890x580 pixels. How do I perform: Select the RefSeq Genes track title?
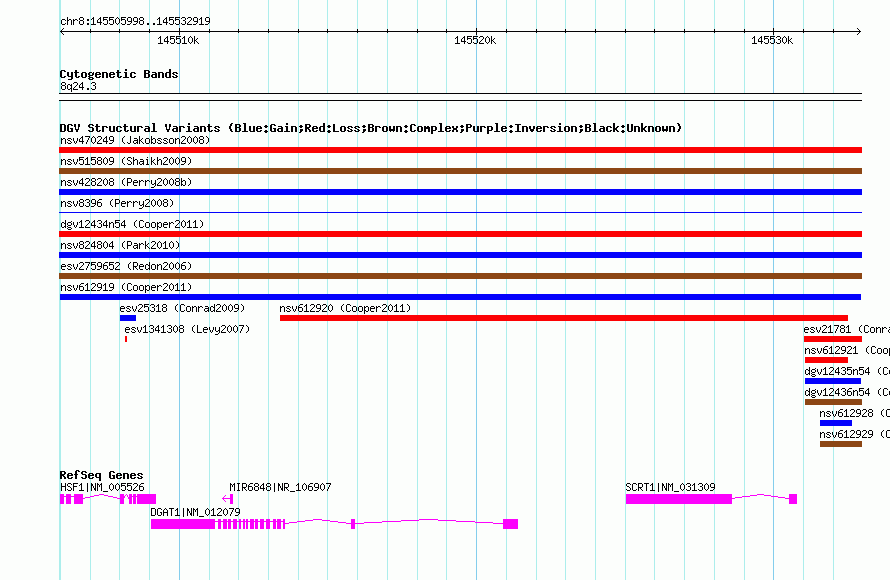(101, 475)
